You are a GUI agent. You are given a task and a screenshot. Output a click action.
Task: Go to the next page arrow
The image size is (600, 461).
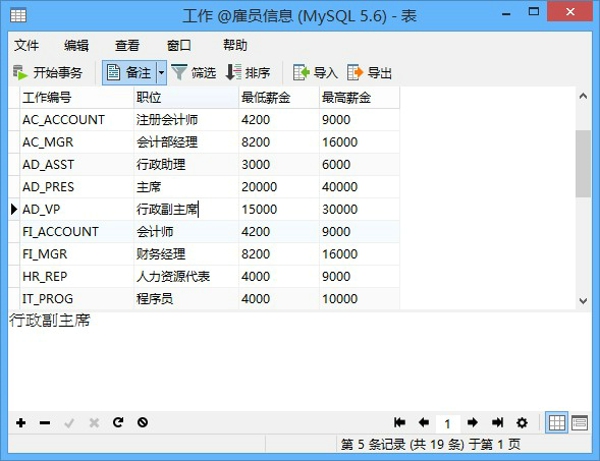click(x=472, y=423)
